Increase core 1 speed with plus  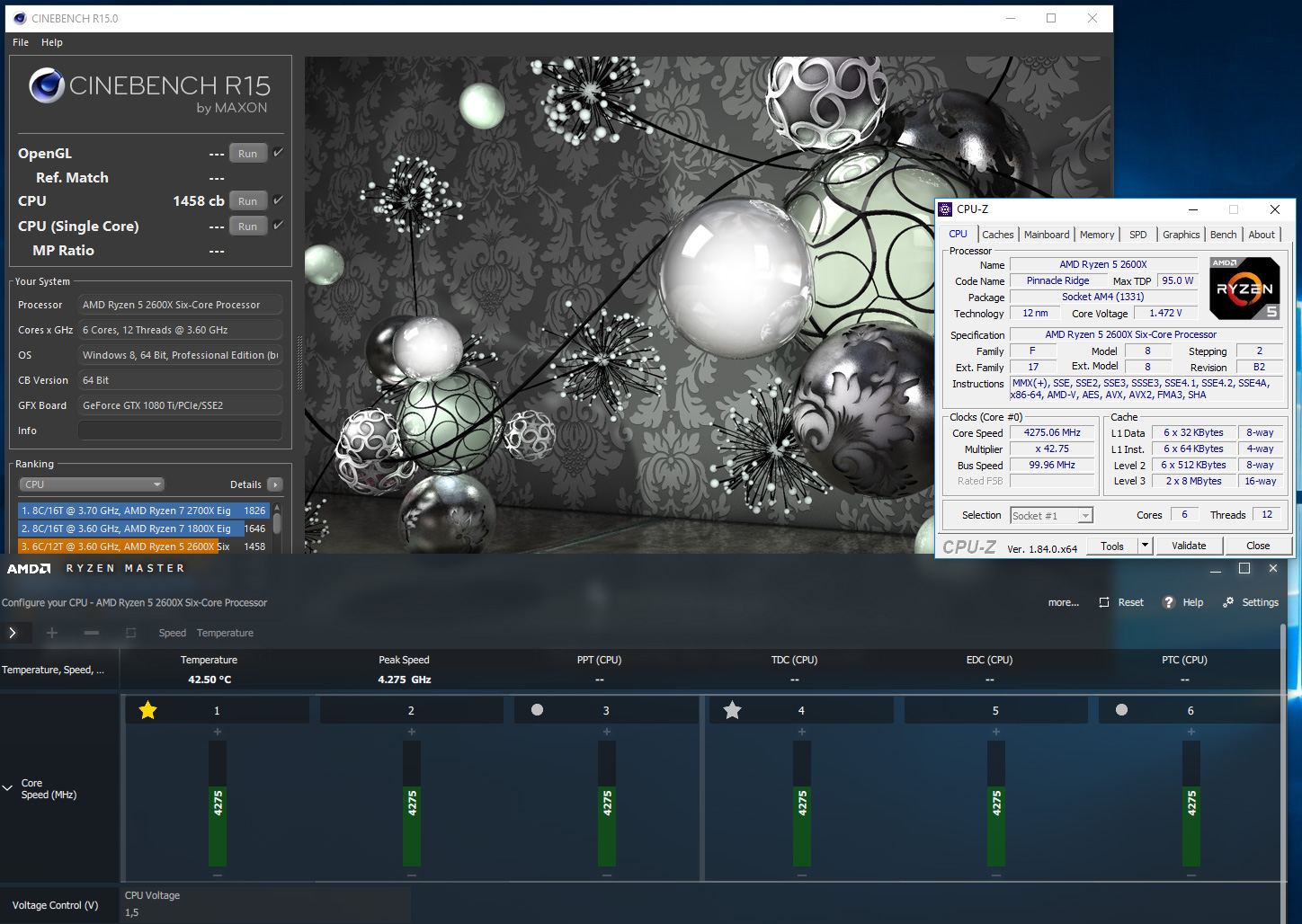tap(217, 732)
